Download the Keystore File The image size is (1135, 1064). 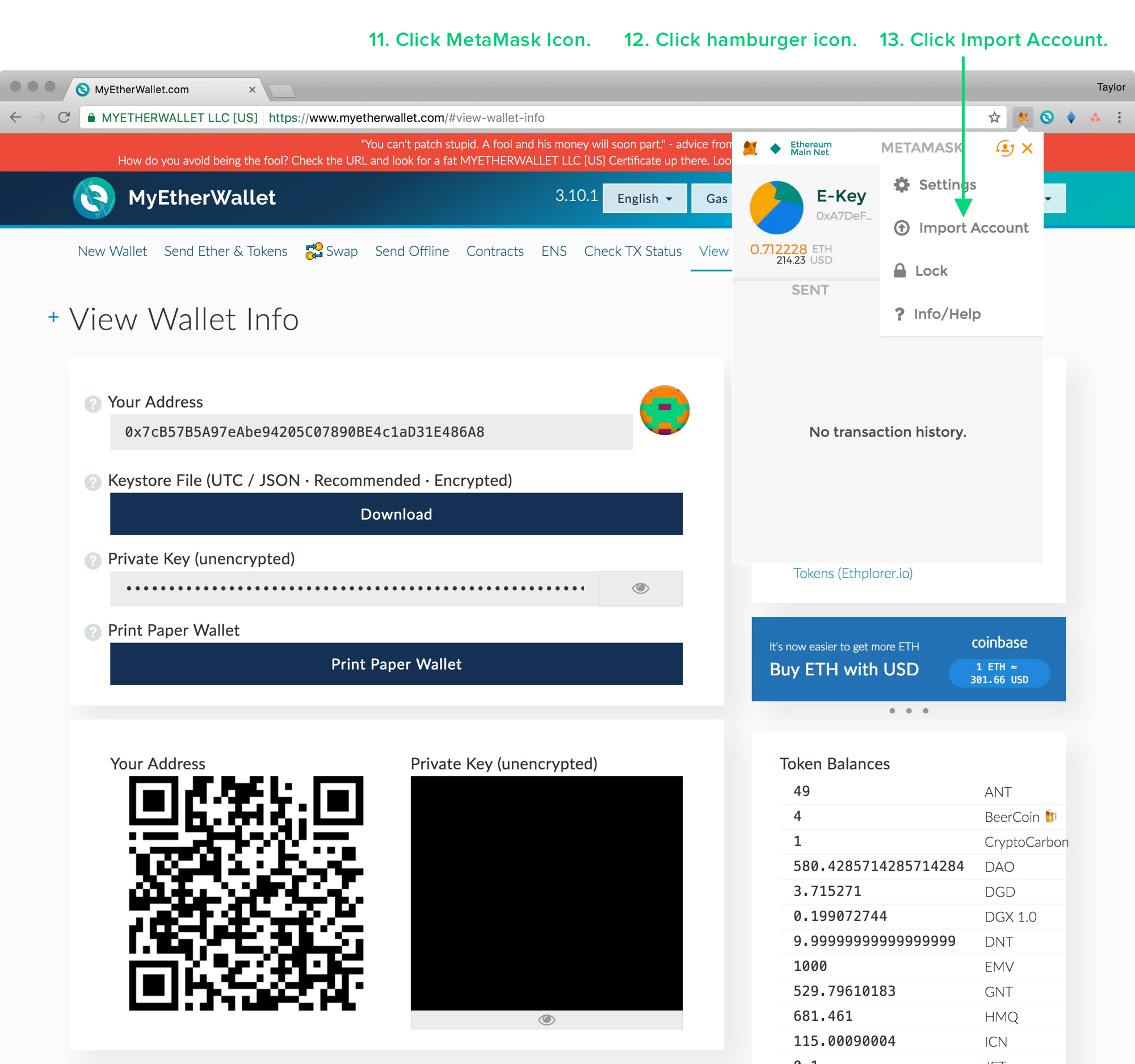(396, 514)
